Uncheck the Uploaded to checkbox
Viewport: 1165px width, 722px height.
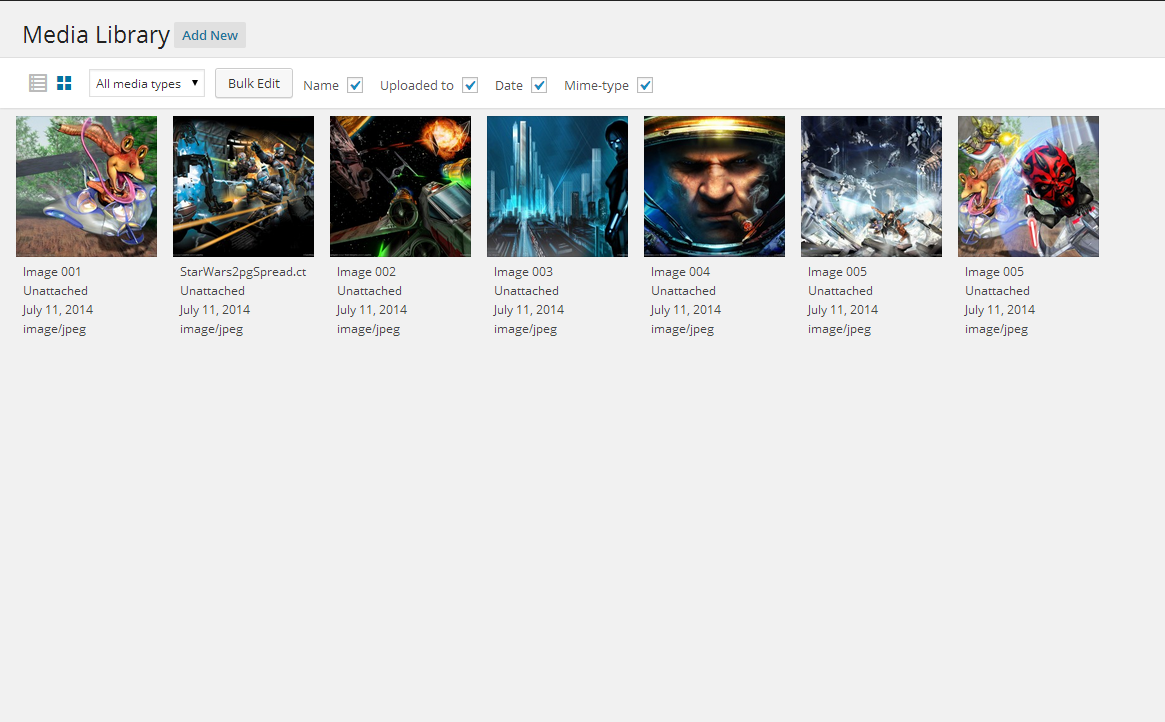tap(470, 85)
